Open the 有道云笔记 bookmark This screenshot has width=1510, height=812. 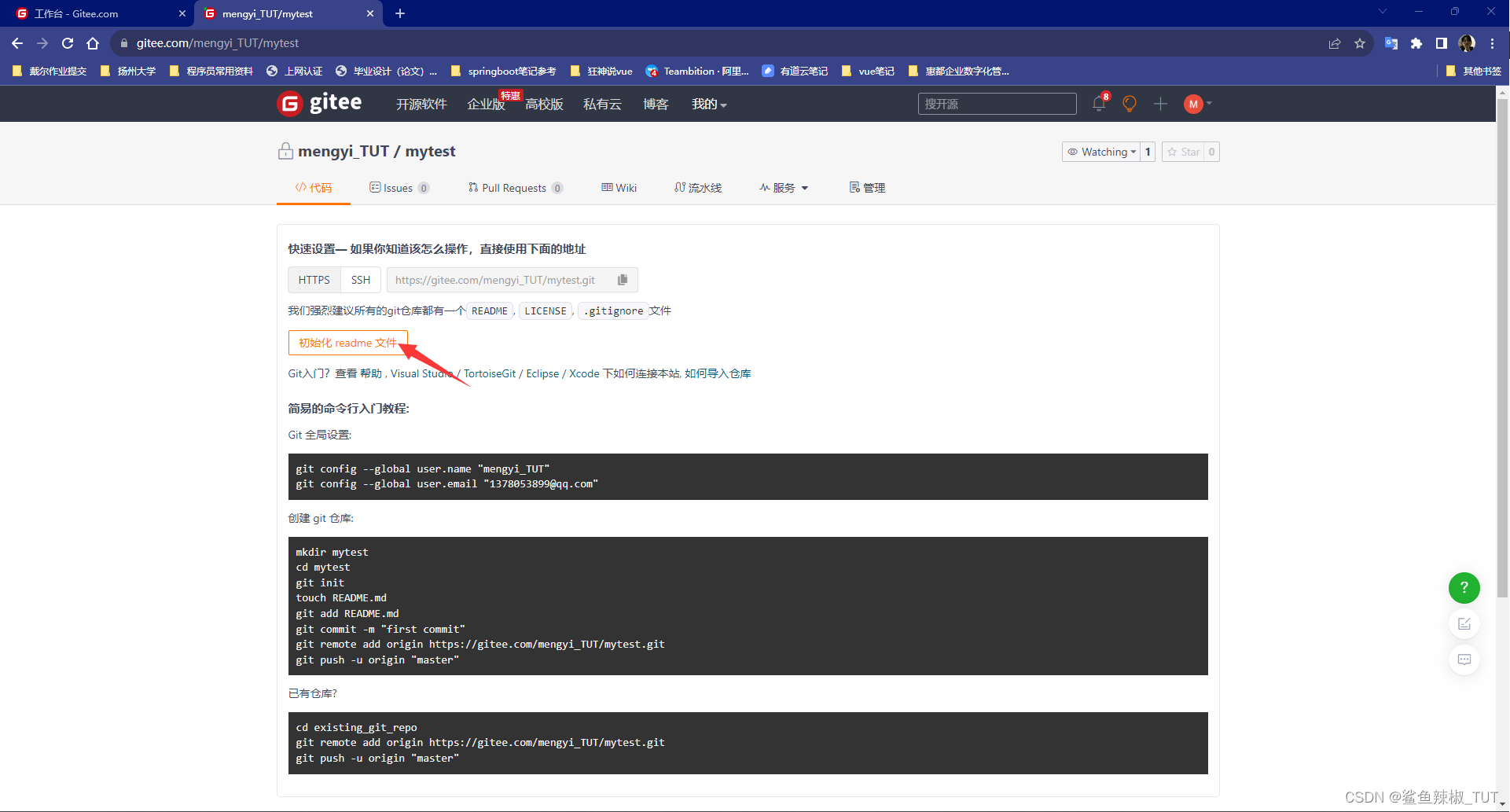(x=795, y=71)
